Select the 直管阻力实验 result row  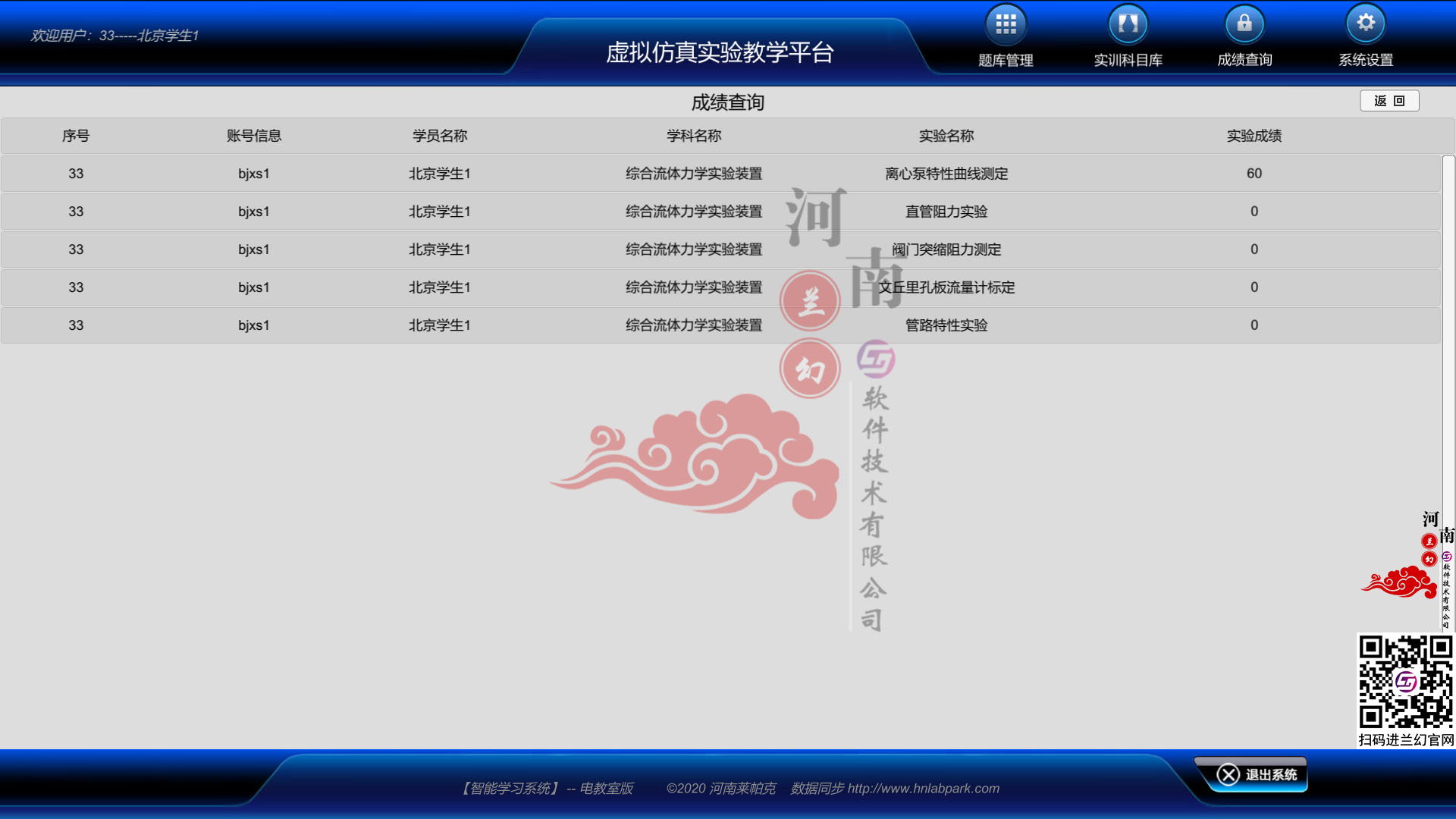point(946,212)
